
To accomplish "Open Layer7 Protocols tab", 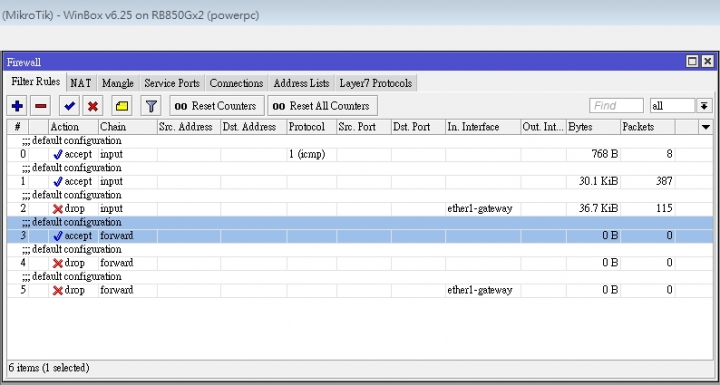I will pyautogui.click(x=376, y=83).
